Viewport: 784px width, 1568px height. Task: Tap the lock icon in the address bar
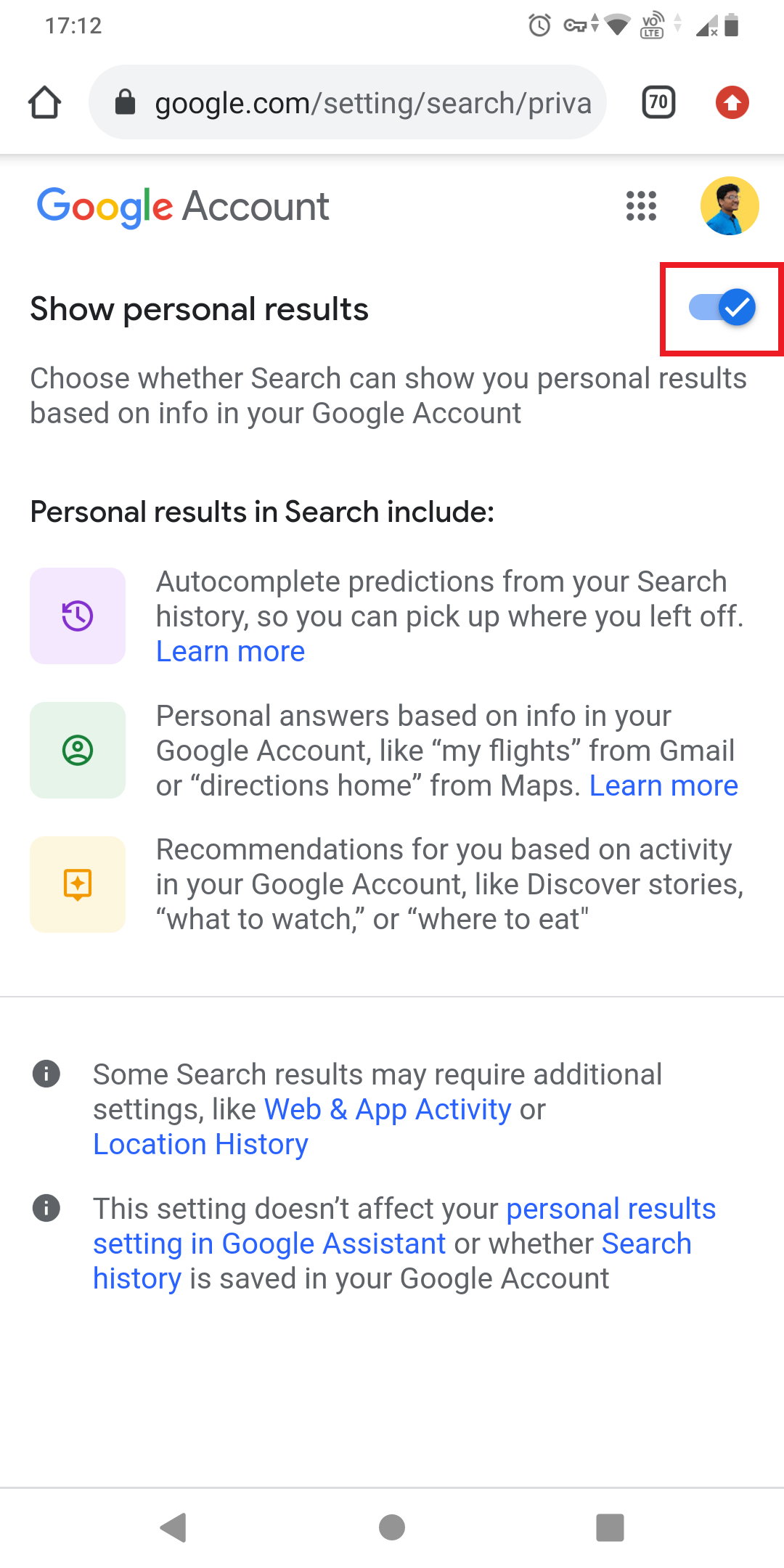click(x=126, y=102)
